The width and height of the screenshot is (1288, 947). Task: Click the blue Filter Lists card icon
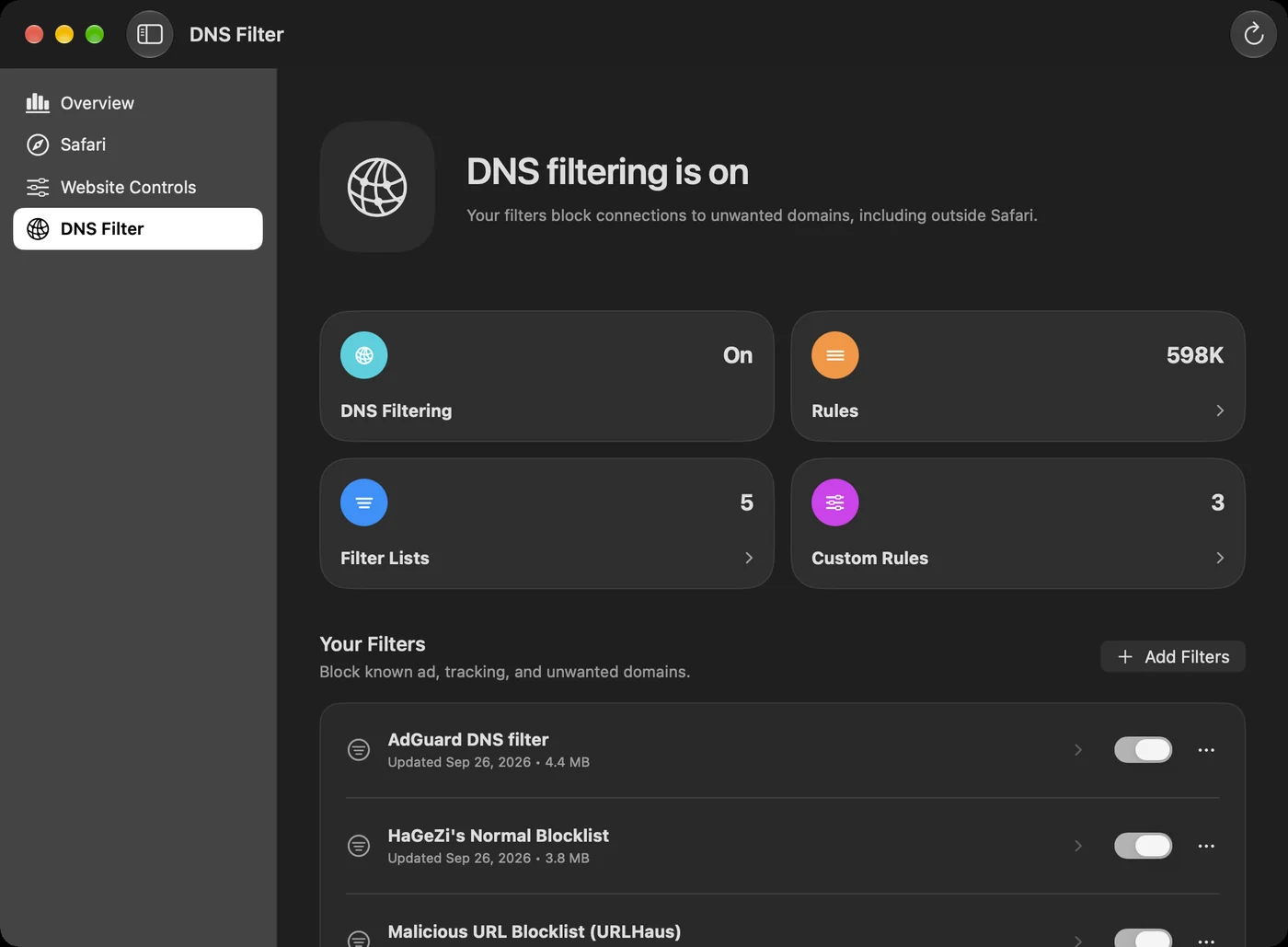pyautogui.click(x=364, y=502)
